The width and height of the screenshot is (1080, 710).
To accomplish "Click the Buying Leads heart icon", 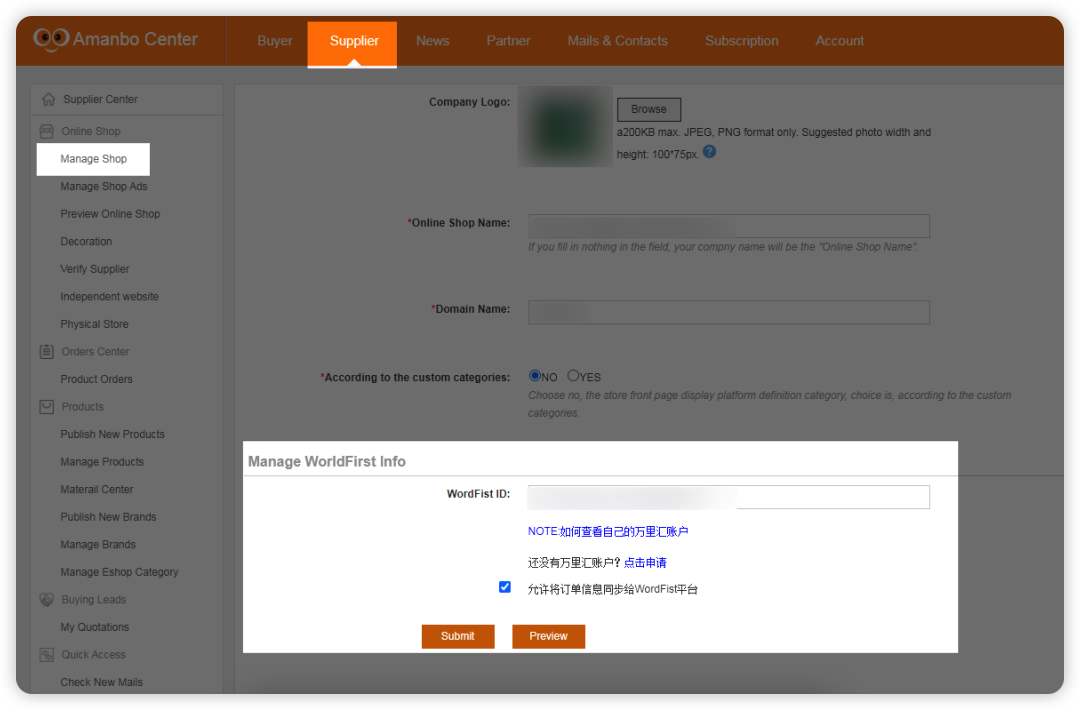I will click(x=47, y=600).
